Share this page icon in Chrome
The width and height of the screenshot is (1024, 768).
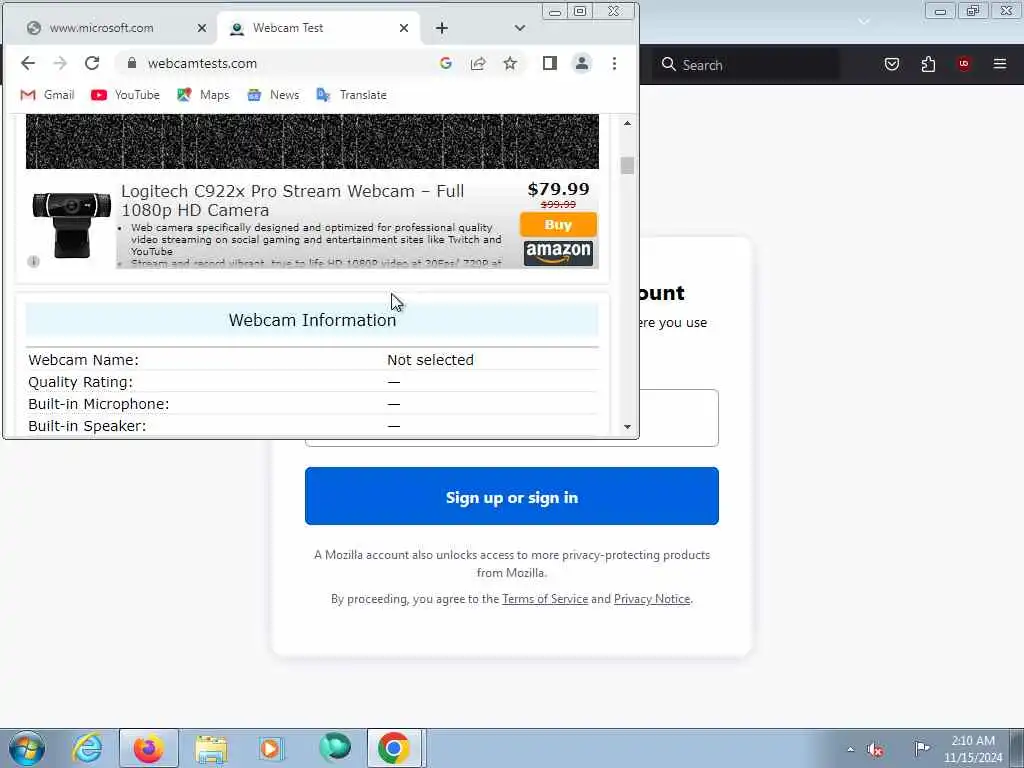click(x=478, y=63)
